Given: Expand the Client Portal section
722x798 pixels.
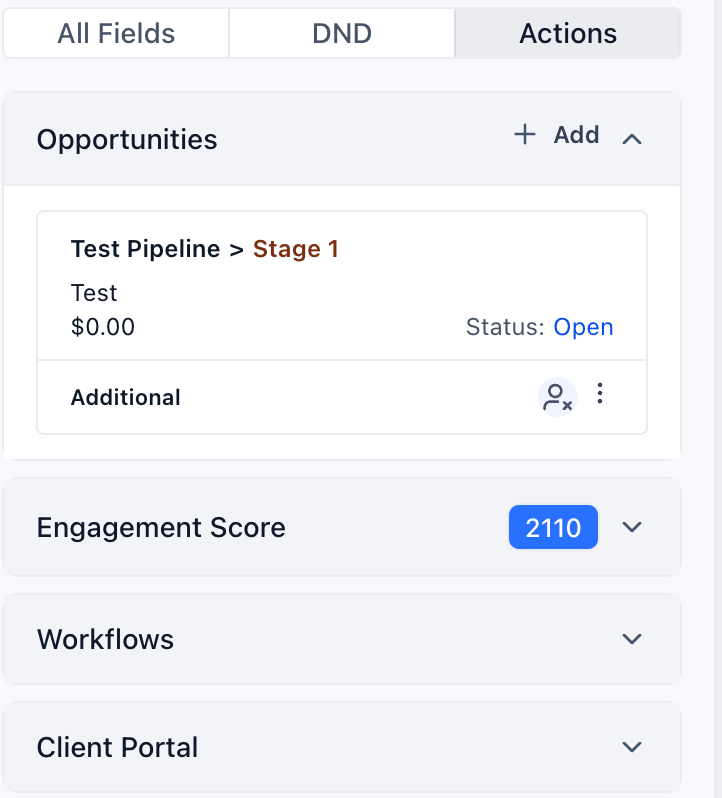Looking at the screenshot, I should coord(631,747).
